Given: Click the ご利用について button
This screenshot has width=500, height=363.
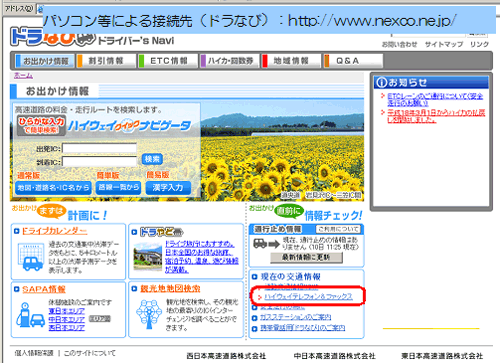Looking at the screenshot, I should [x=338, y=229].
